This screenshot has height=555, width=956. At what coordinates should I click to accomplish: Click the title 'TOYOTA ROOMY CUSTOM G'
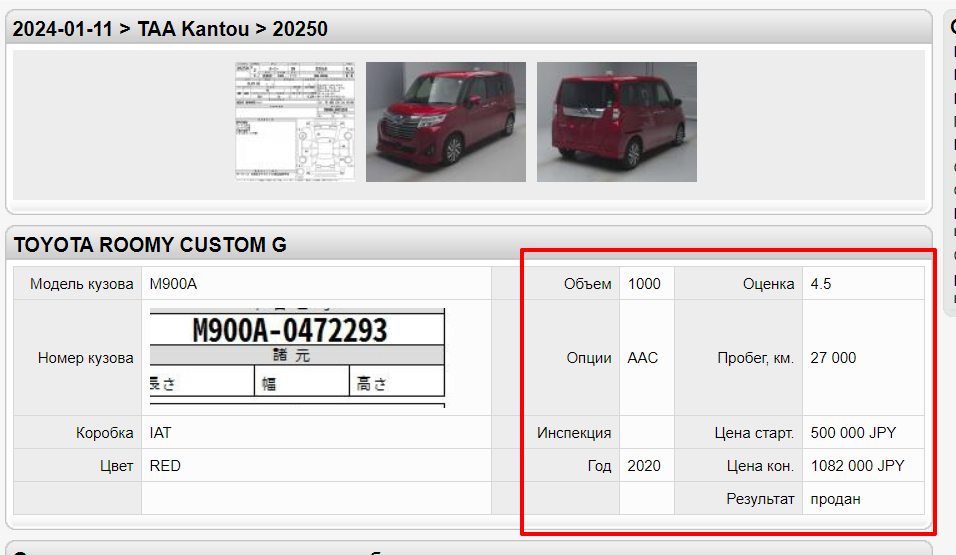coord(150,245)
